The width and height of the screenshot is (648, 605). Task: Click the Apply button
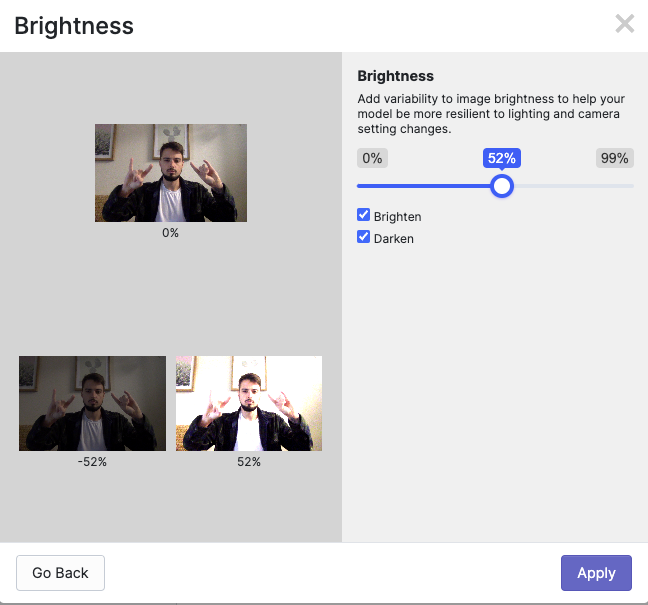point(596,573)
